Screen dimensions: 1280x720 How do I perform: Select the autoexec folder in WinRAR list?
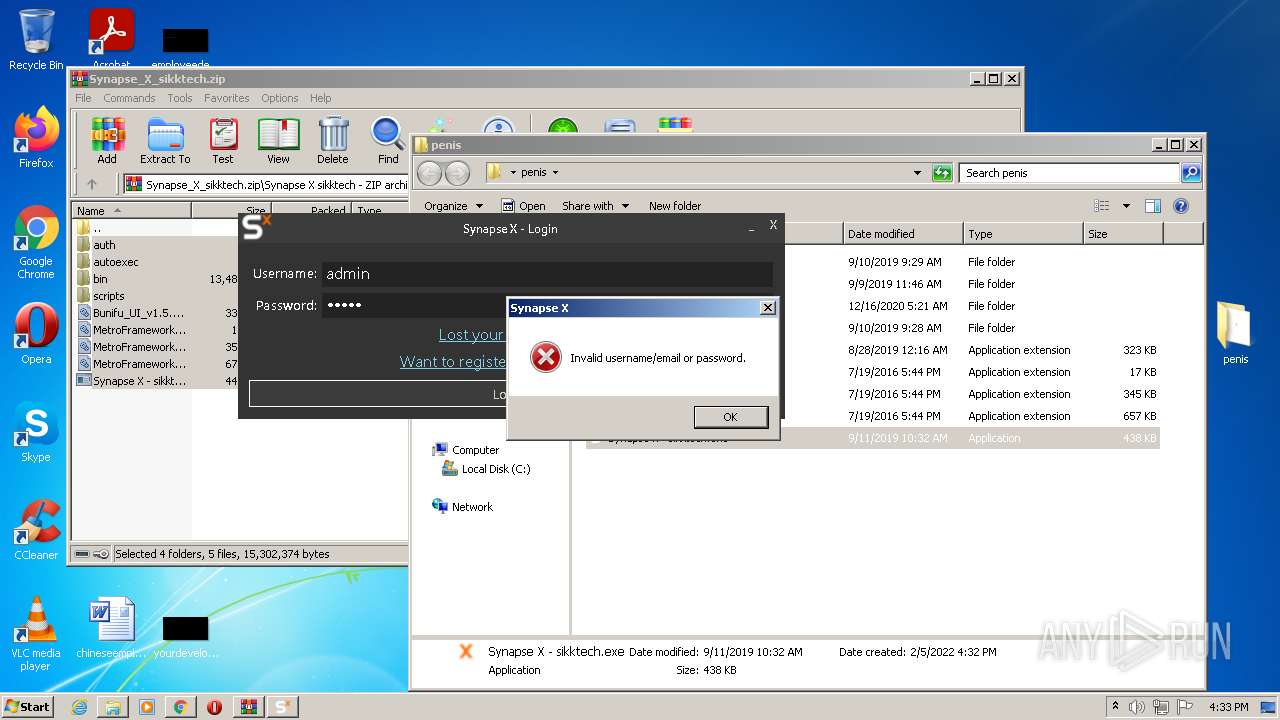pyautogui.click(x=116, y=262)
